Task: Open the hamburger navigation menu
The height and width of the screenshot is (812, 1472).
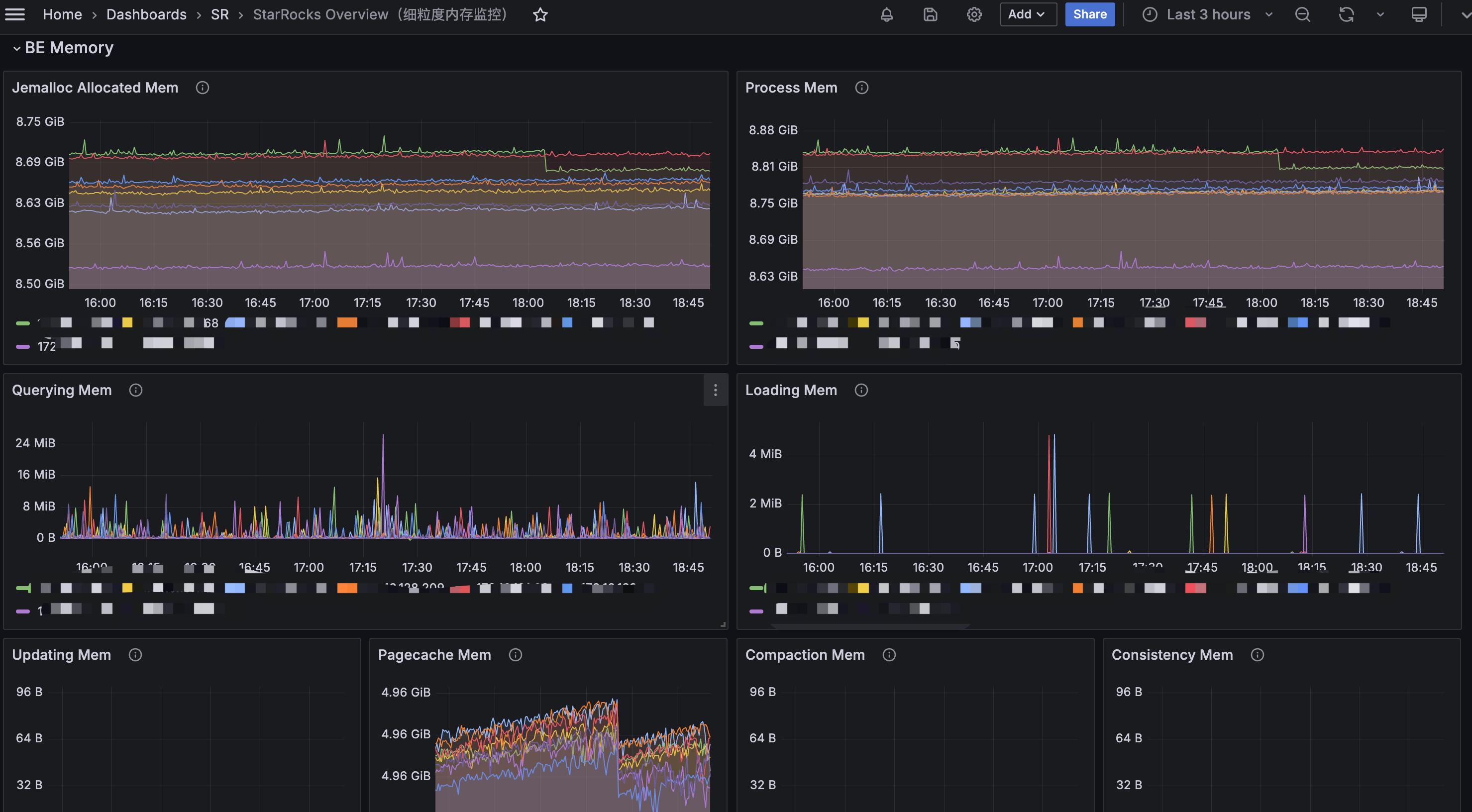Action: pos(15,14)
